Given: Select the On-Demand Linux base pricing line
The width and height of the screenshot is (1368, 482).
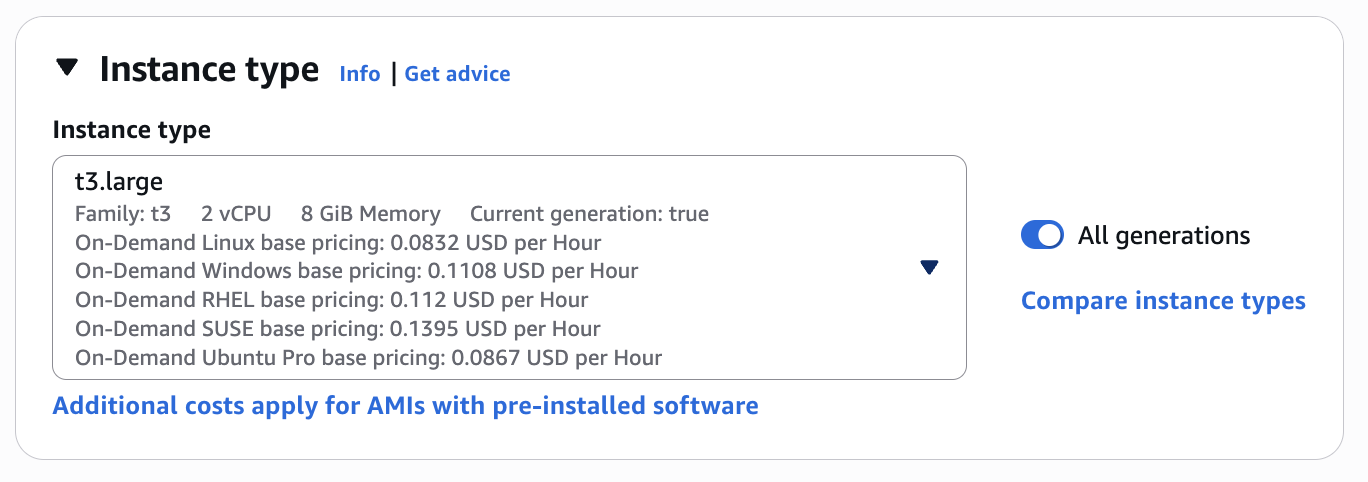Looking at the screenshot, I should point(338,243).
